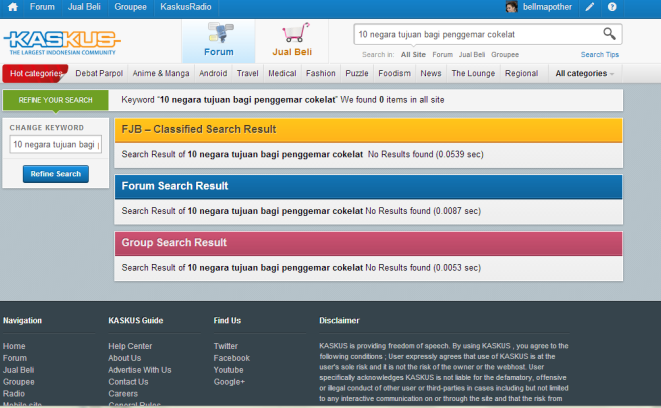Open Youtube footer link
Viewport: 661px width, 408px height.
[x=228, y=370]
